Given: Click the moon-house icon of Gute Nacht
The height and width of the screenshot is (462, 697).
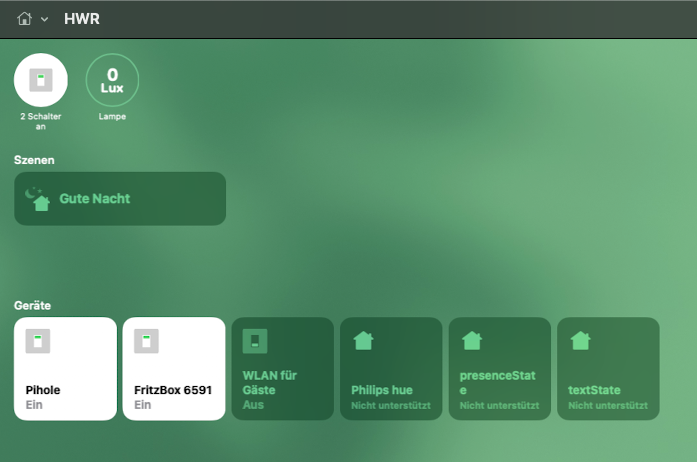Looking at the screenshot, I should click(x=37, y=199).
